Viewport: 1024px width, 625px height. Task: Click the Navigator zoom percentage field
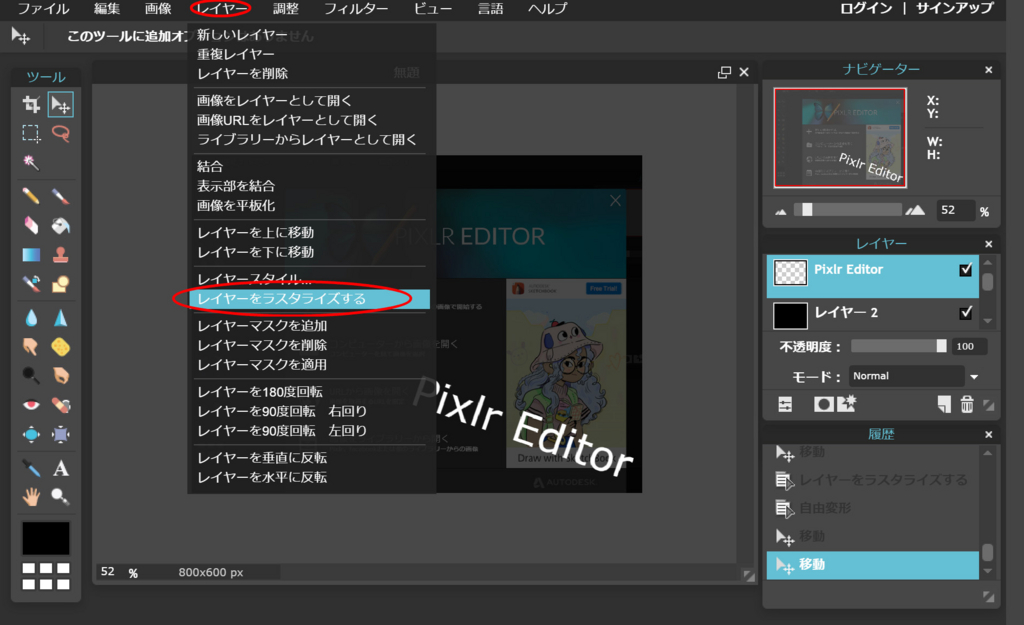click(x=955, y=210)
